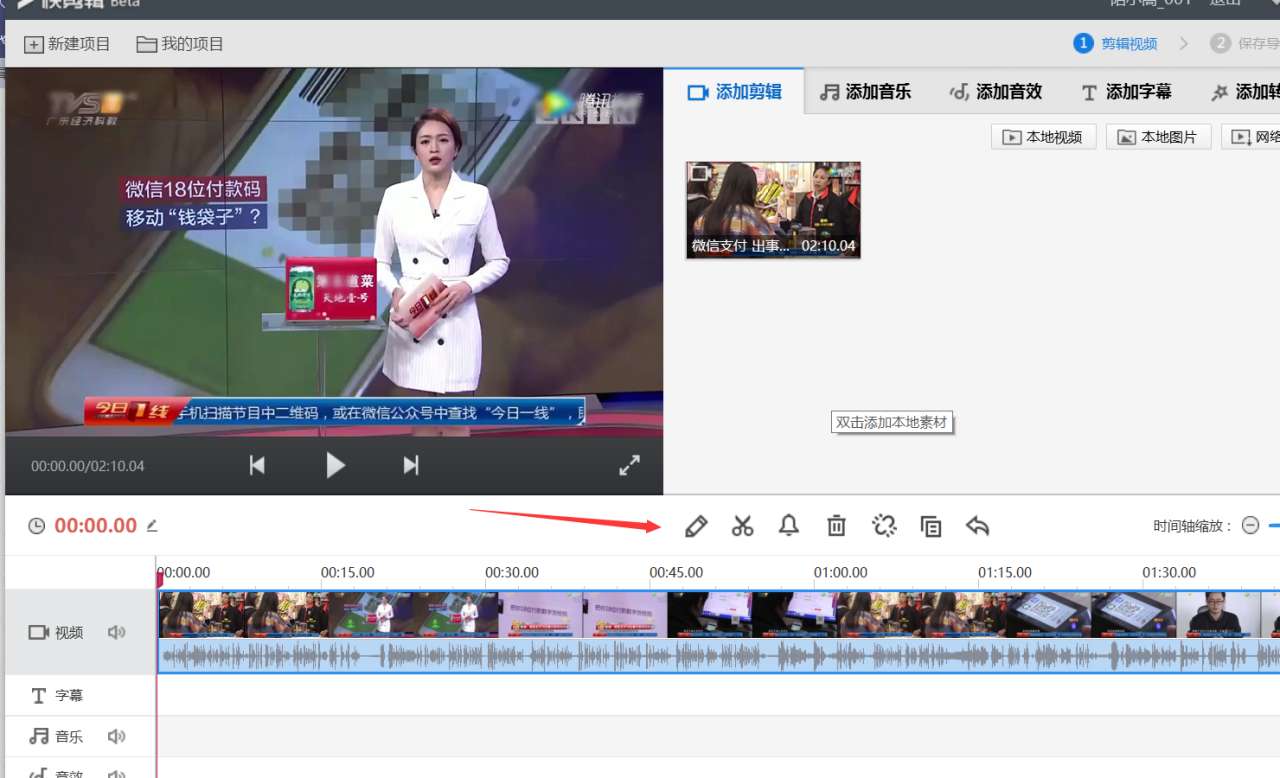Image resolution: width=1280 pixels, height=778 pixels.
Task: Switch to 添加音乐 tab
Action: 866,92
